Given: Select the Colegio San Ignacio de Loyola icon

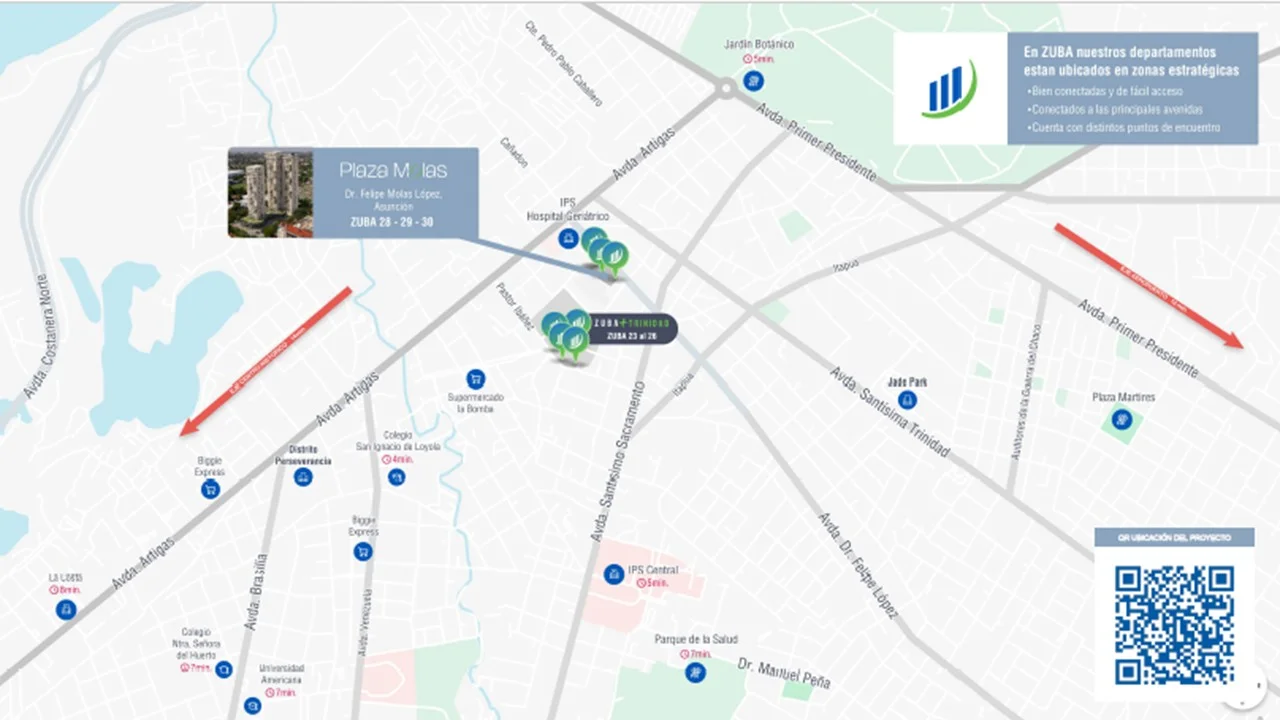Looking at the screenshot, I should 397,477.
